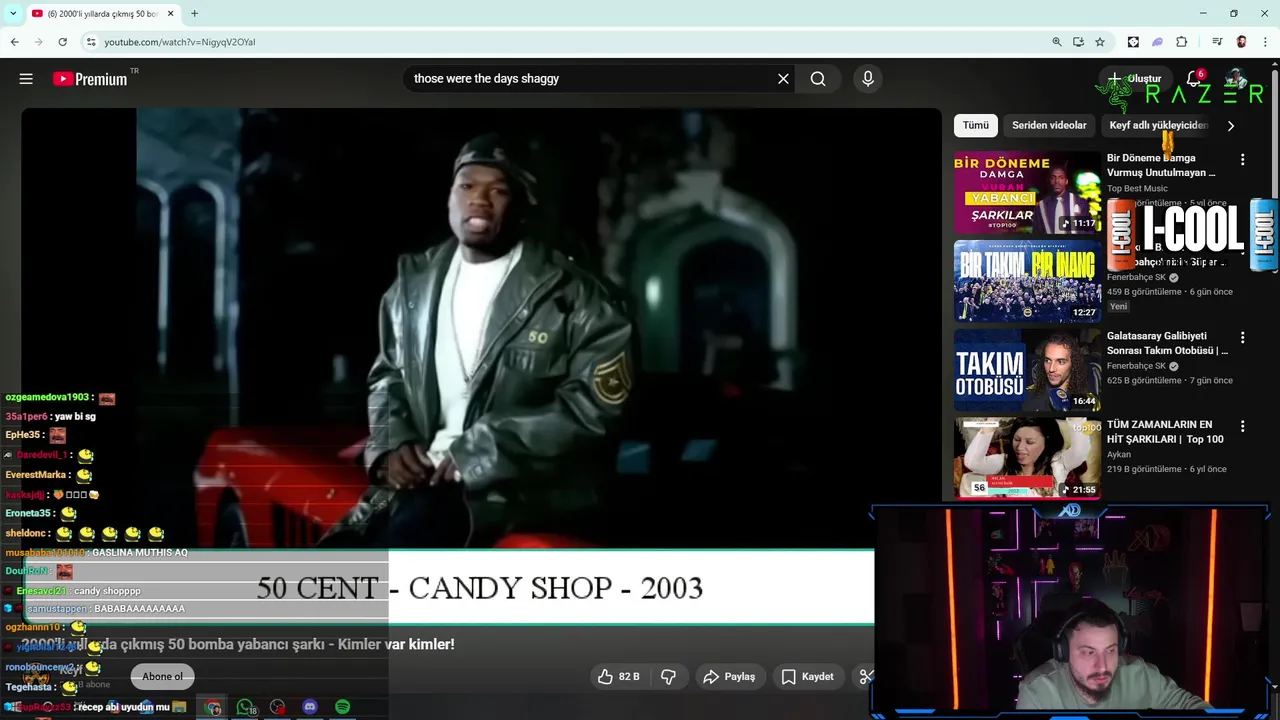Open Aykan channel link
Screen dimensions: 1280x720
pyautogui.click(x=1119, y=454)
